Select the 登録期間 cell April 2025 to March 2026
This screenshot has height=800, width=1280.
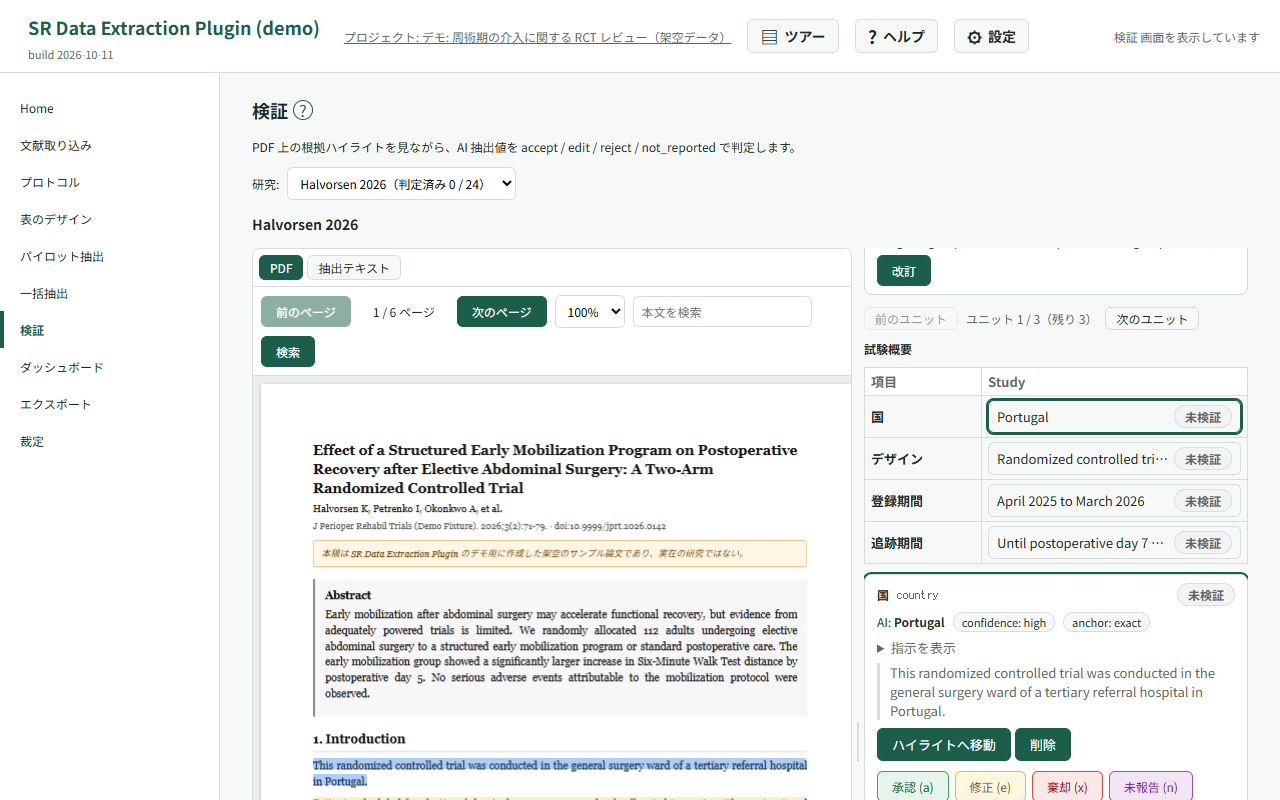pos(1114,501)
